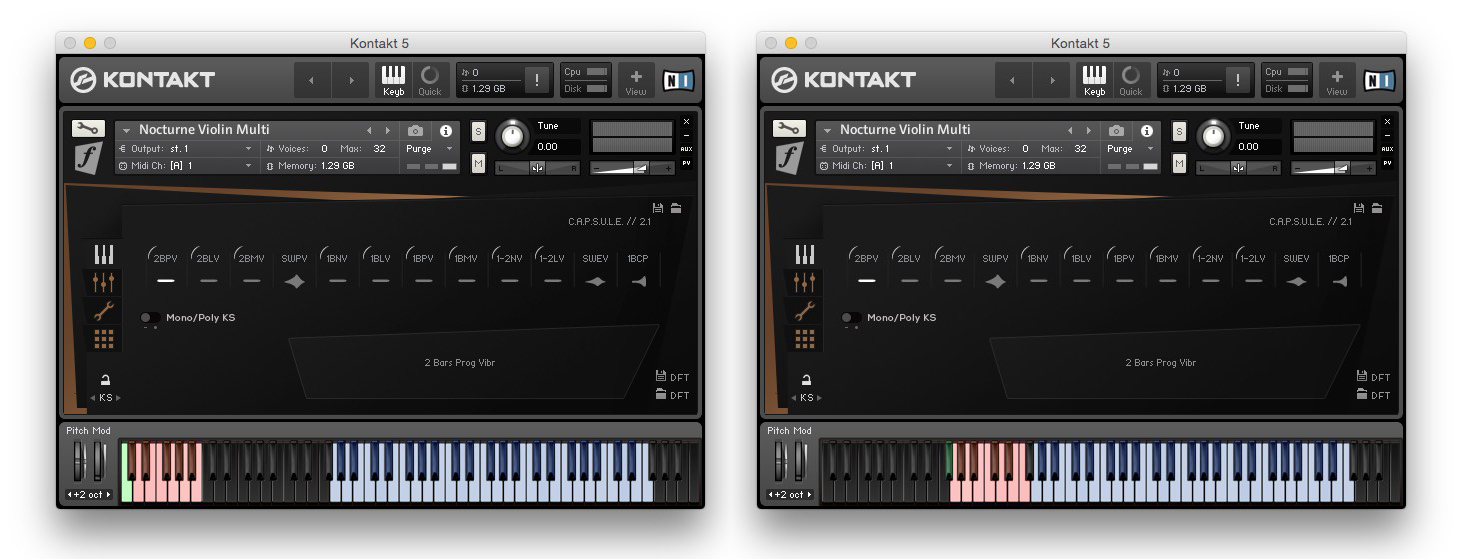Select the 1-2NV articulation in right window
Screen dimensions: 1461x559
click(x=1210, y=269)
